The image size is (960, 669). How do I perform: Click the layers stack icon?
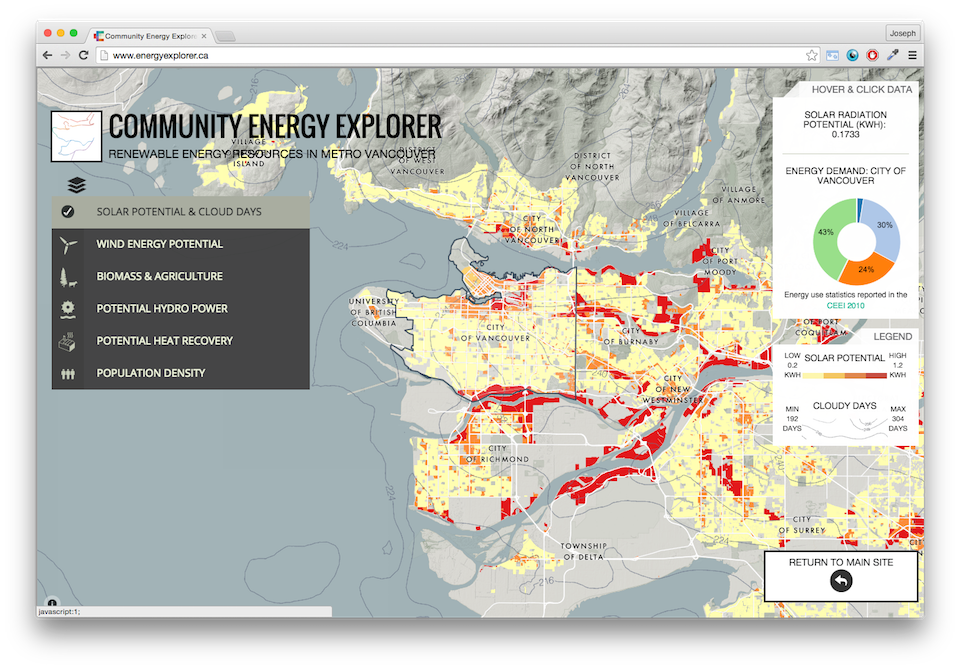[77, 184]
